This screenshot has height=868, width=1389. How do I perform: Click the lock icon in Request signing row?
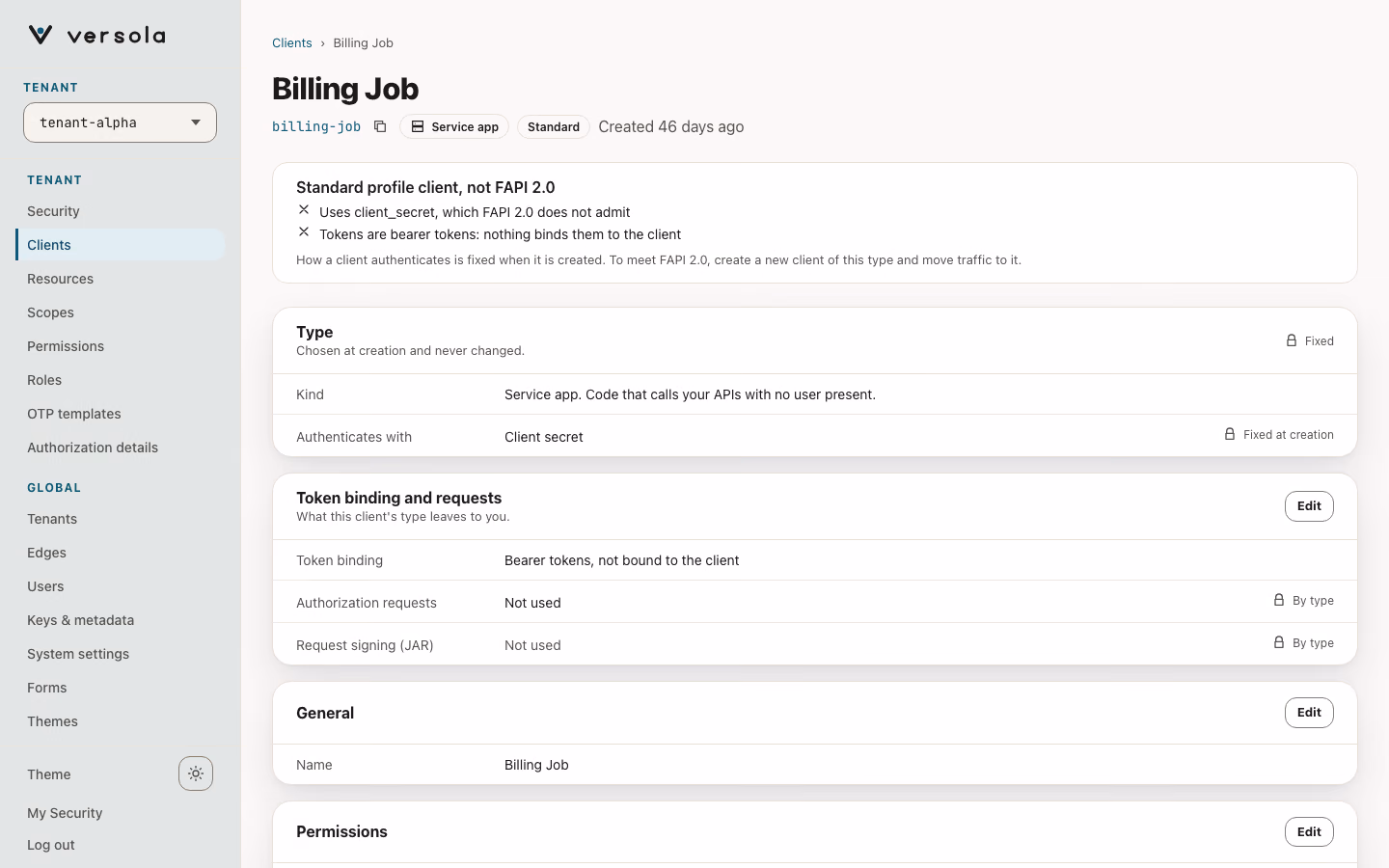click(x=1279, y=642)
